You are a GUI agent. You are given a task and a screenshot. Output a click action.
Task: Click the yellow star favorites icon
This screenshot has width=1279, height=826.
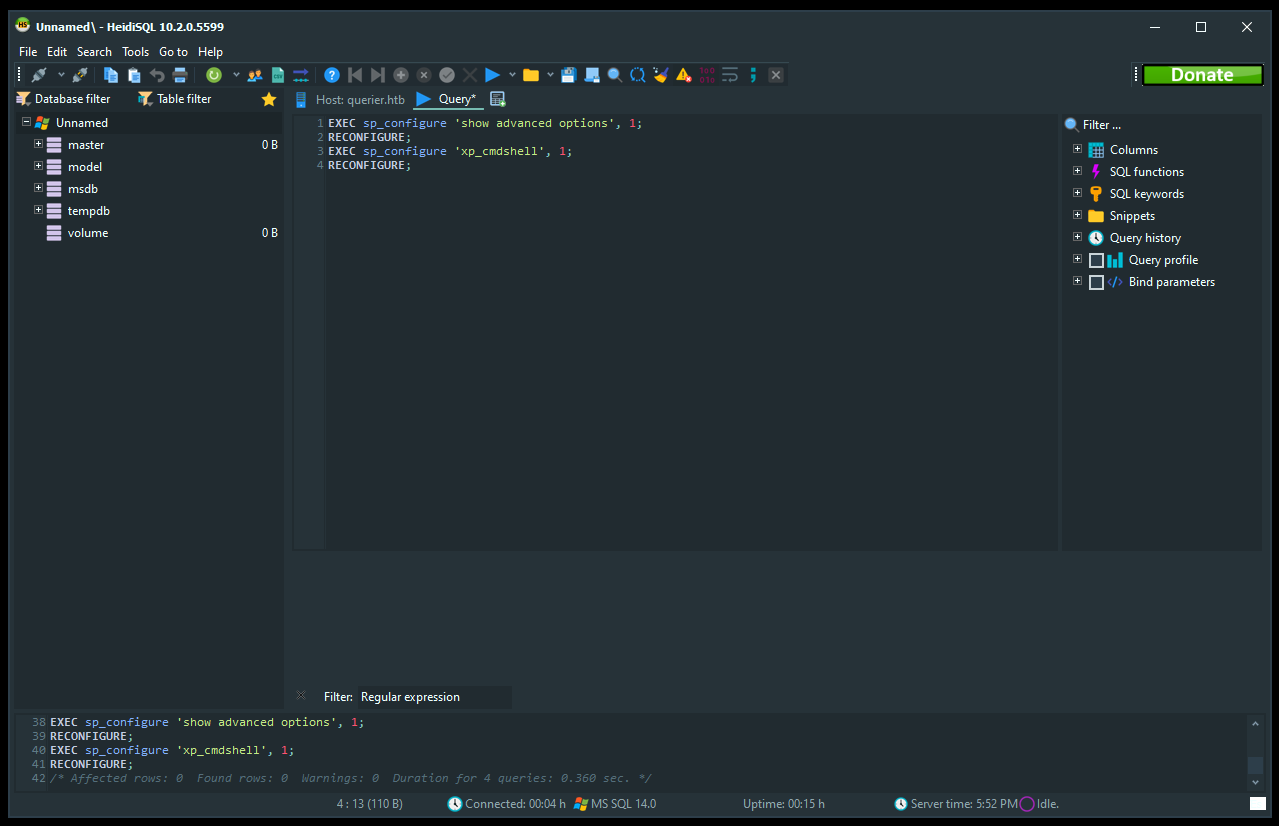point(269,99)
